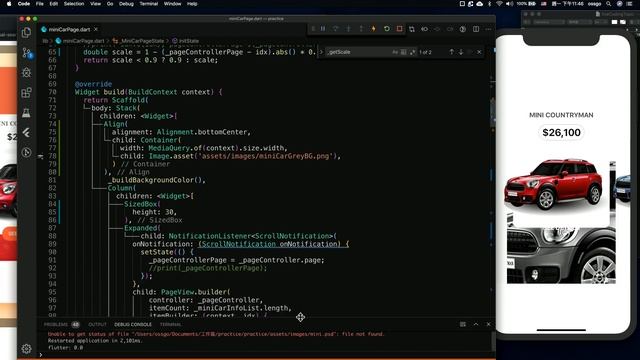Close the miniCarPage.dart tab
Viewport: 640px width, 360px height.
[96, 29]
